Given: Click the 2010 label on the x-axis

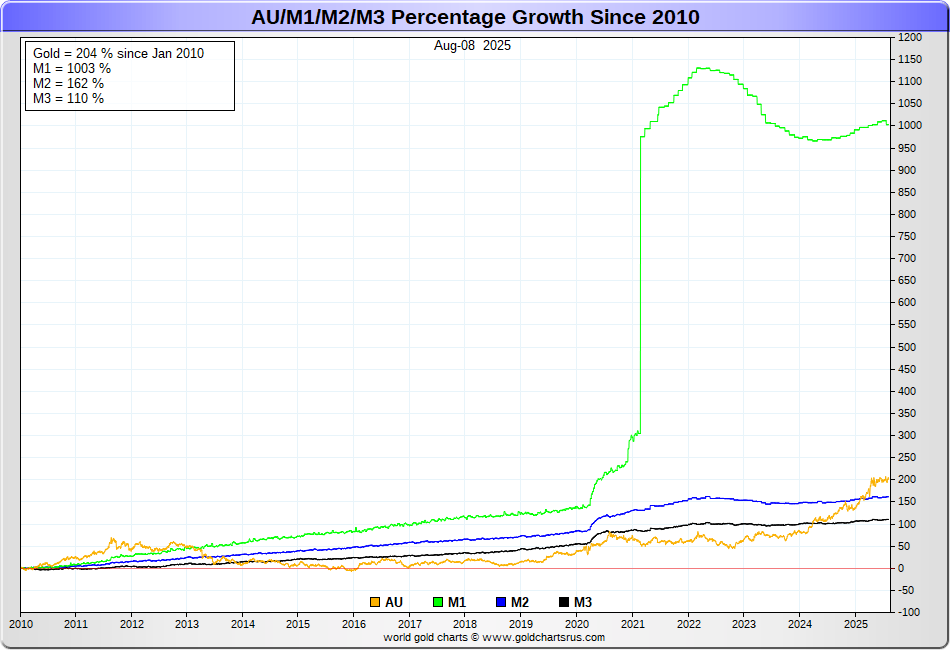Looking at the screenshot, I should (20, 624).
